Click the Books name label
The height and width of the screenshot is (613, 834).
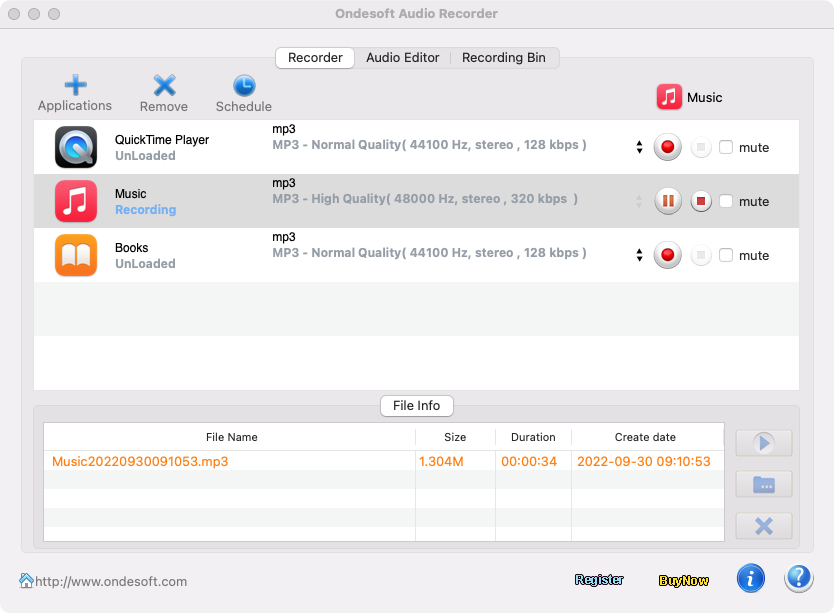[131, 248]
